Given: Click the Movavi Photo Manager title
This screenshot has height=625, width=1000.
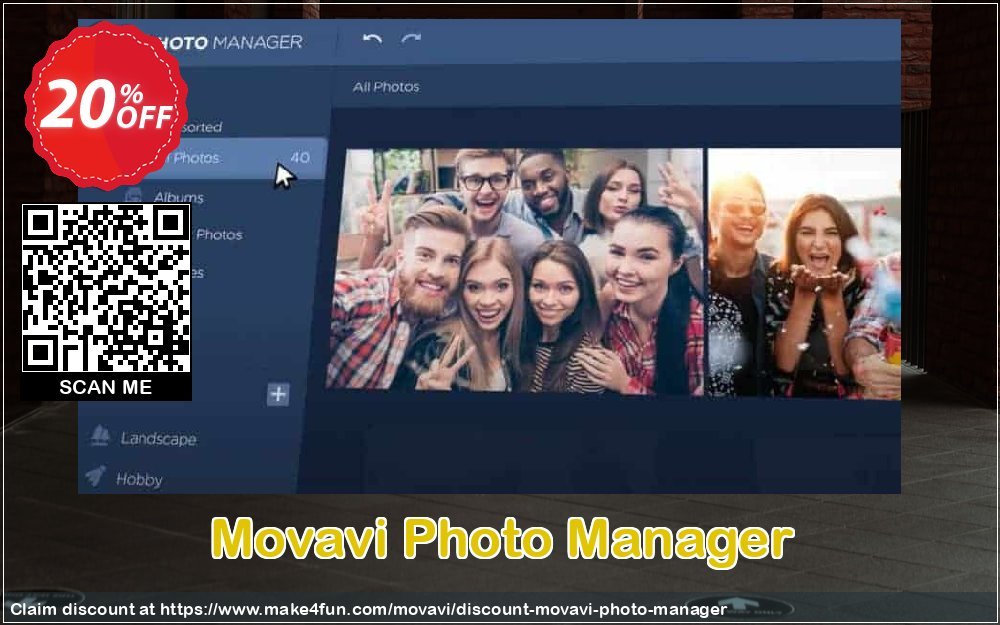Looking at the screenshot, I should [x=502, y=540].
